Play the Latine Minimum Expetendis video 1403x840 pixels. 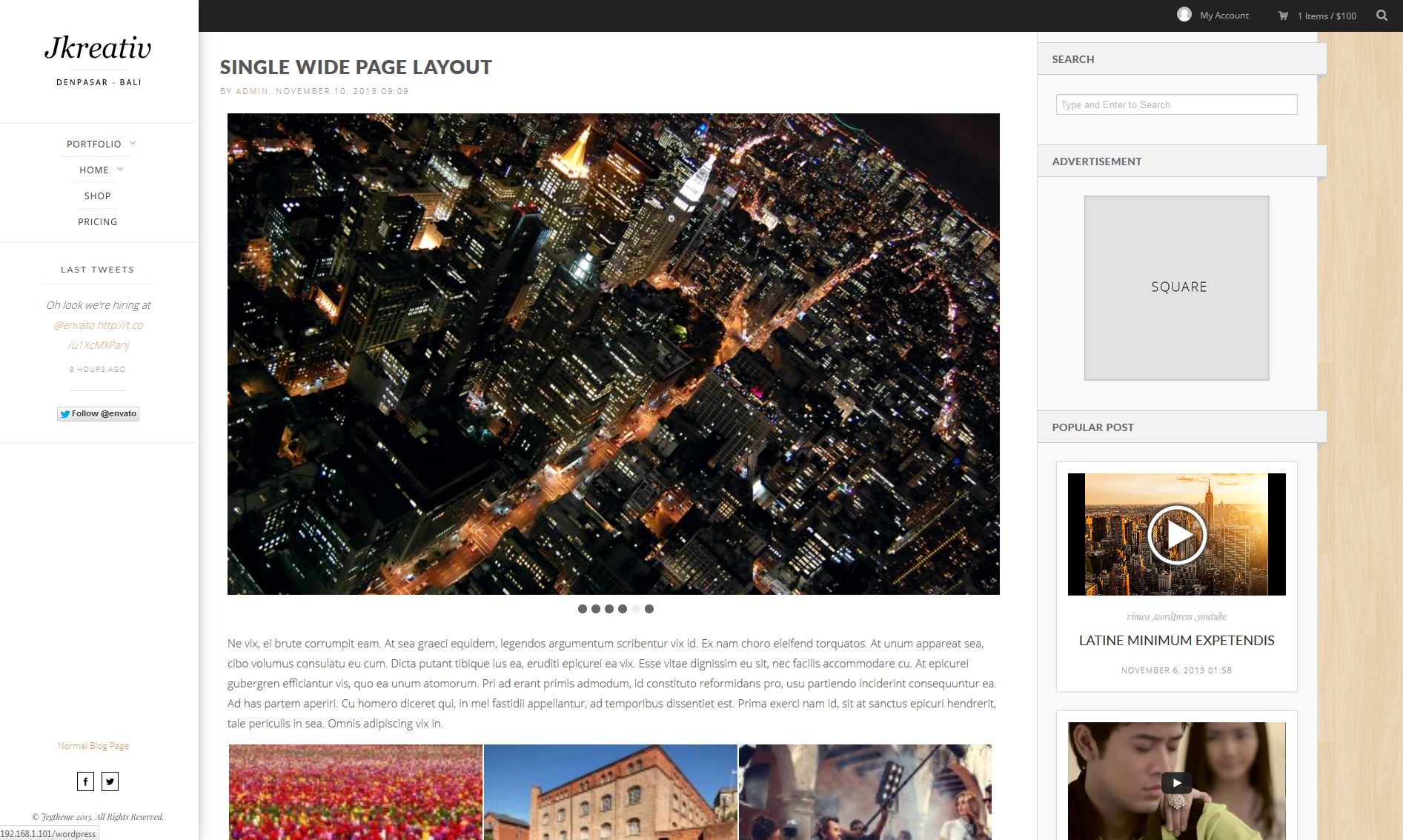coord(1177,534)
